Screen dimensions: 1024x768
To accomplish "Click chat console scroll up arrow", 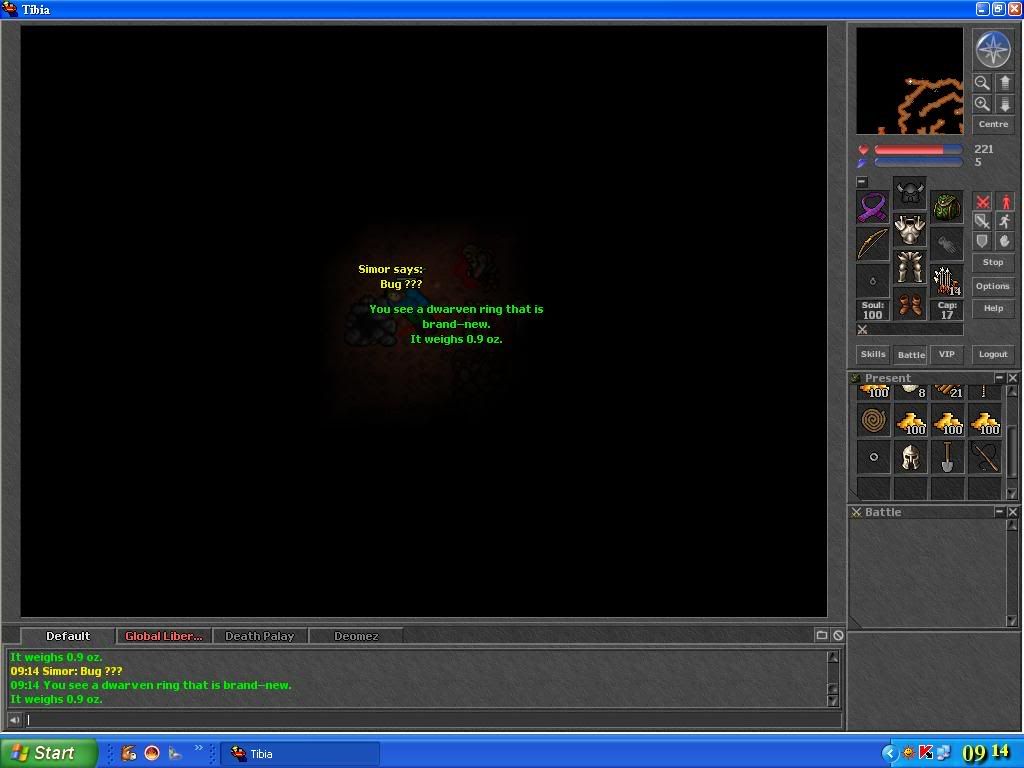I will [833, 657].
